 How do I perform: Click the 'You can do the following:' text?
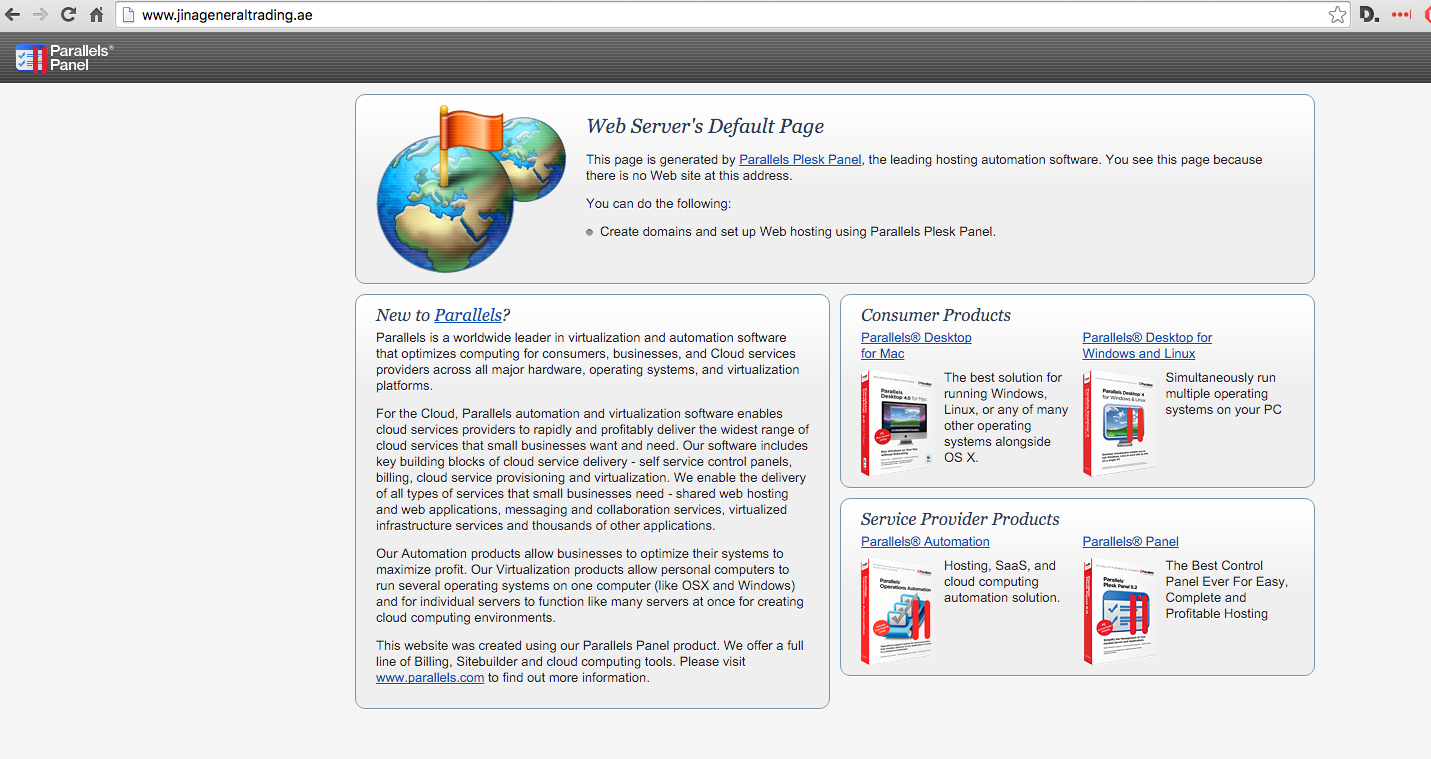coord(659,204)
